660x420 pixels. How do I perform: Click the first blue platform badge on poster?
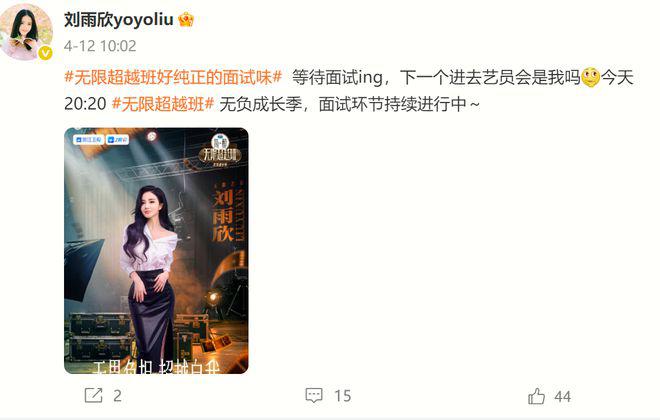pos(88,139)
